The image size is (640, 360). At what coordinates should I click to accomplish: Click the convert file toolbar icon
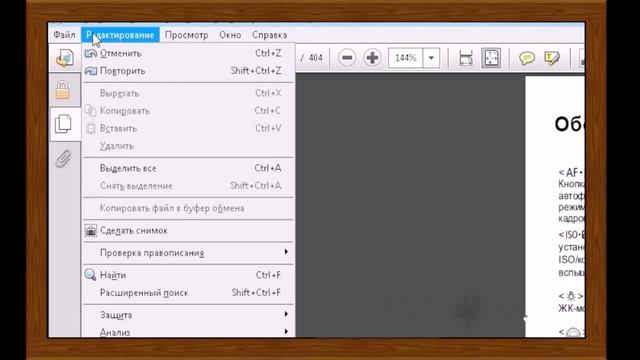[64, 58]
